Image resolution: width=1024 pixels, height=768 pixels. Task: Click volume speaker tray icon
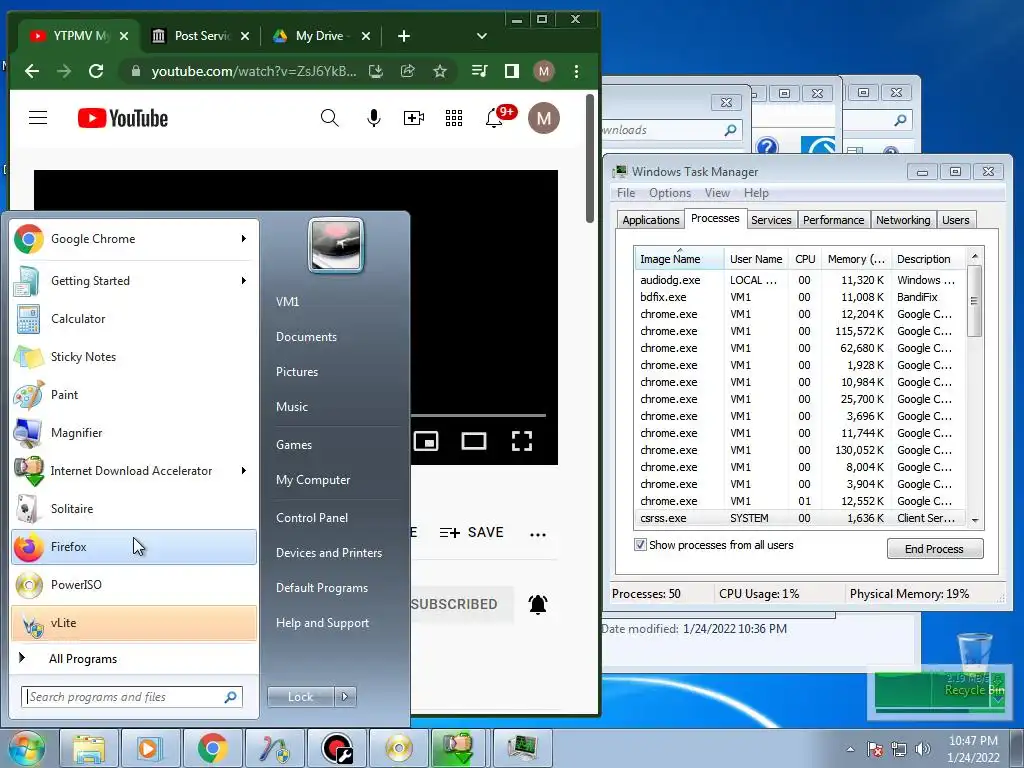click(923, 749)
